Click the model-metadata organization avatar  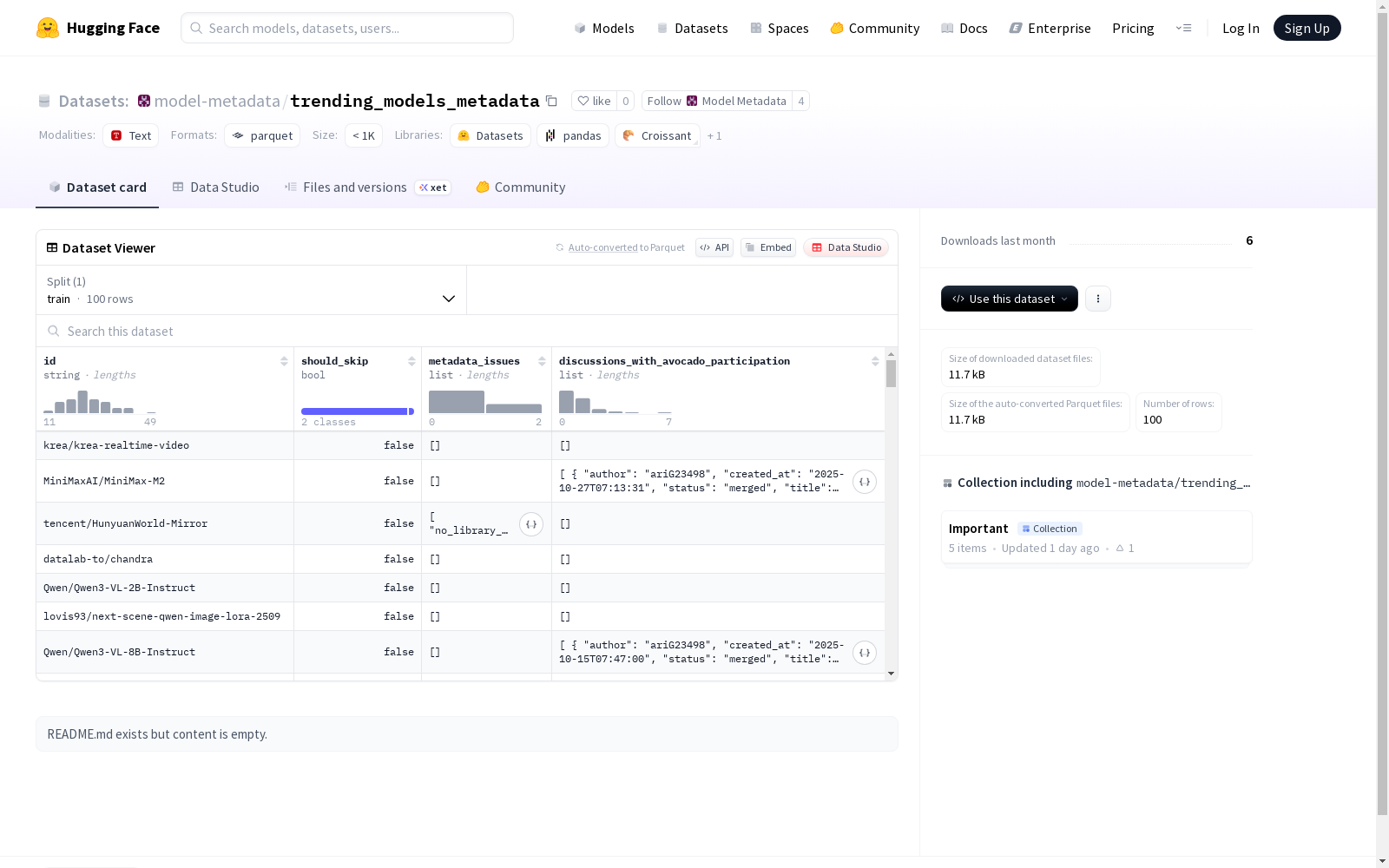[x=144, y=101]
